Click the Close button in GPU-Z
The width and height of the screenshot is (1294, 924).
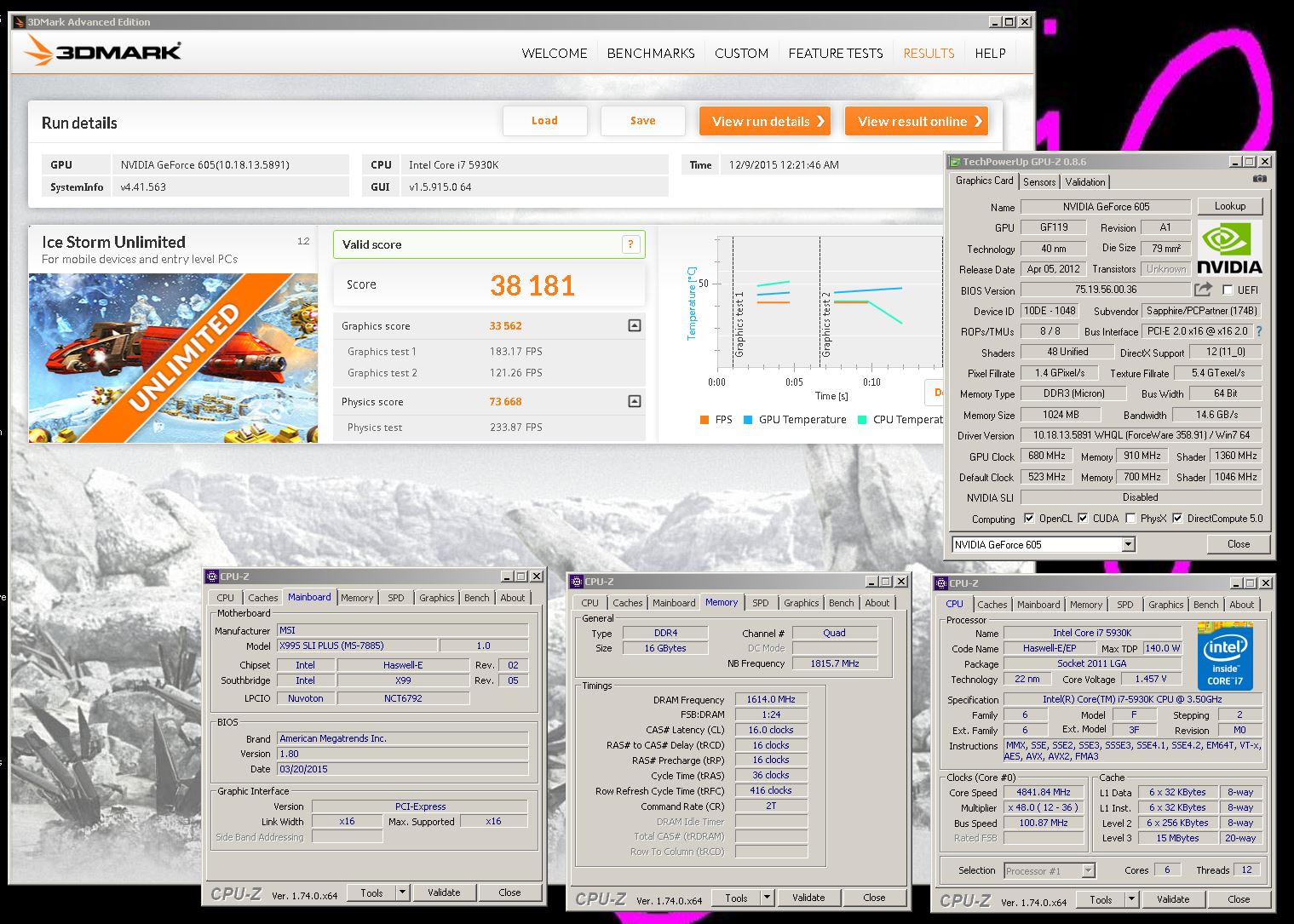(1239, 544)
